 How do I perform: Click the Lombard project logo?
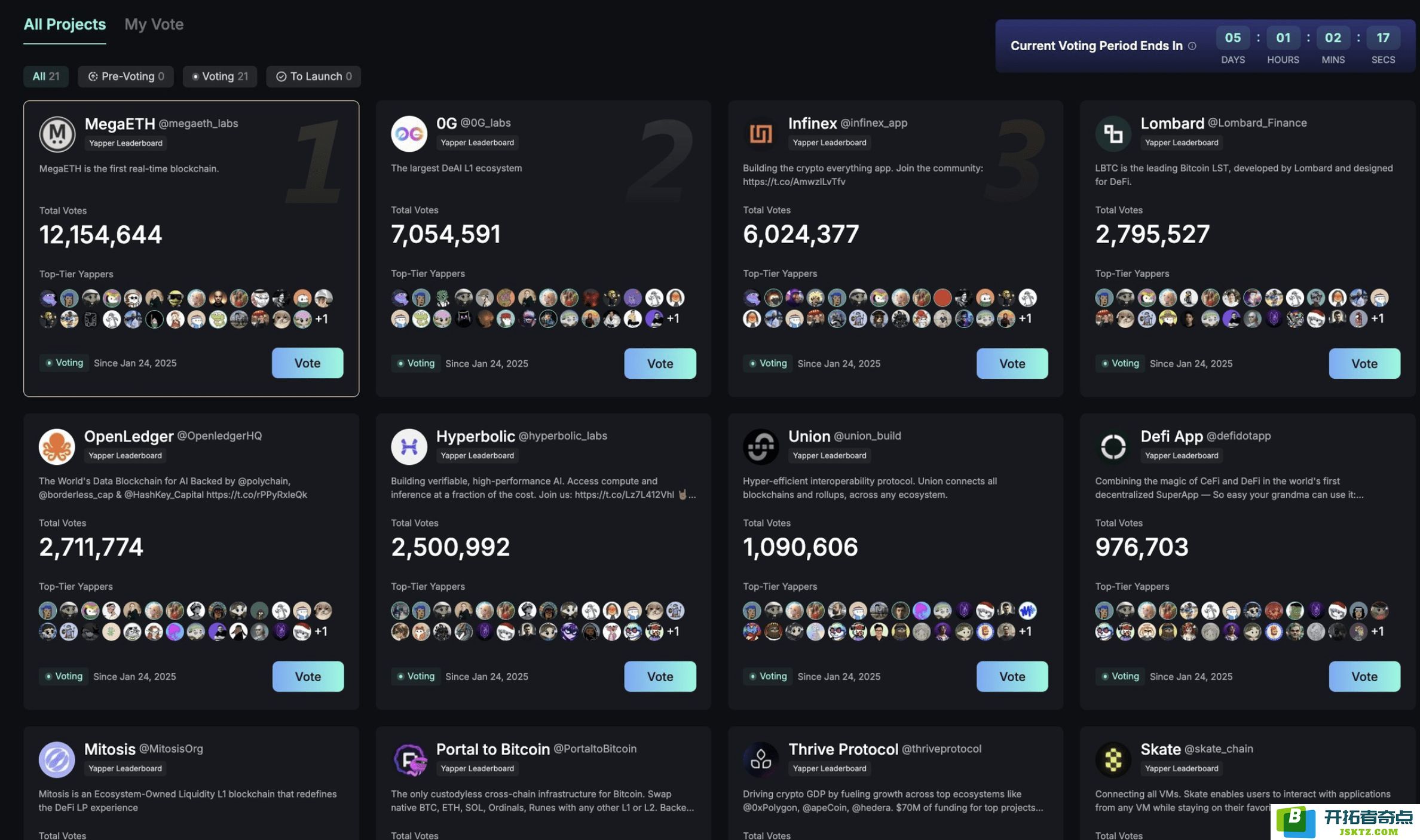1113,133
